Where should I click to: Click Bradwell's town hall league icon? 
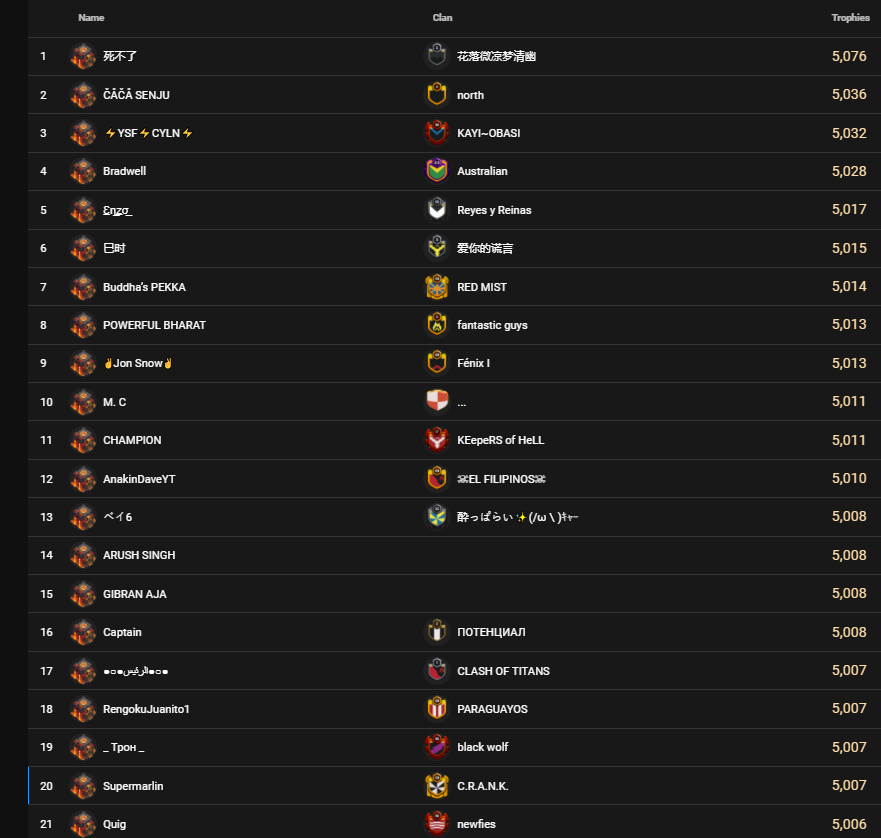(83, 171)
